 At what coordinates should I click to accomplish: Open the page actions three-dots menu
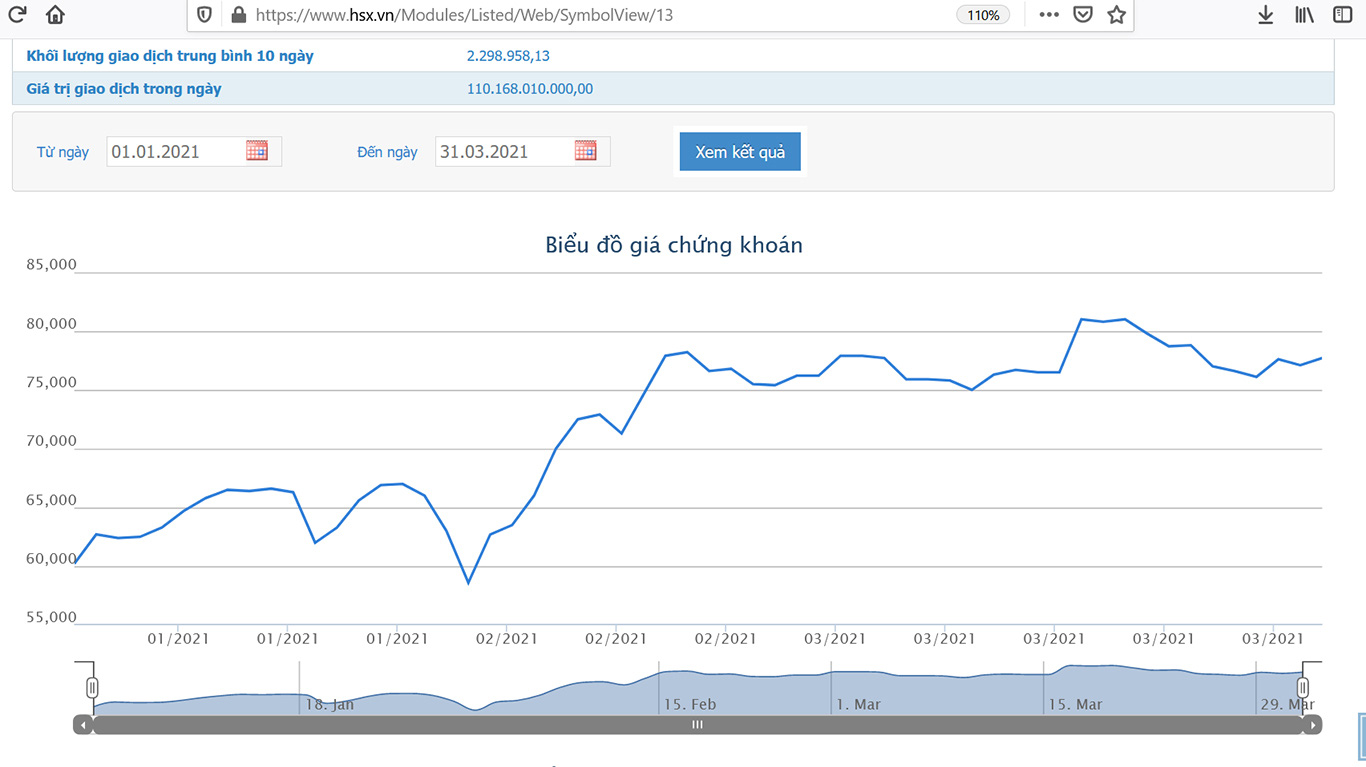tap(1048, 15)
